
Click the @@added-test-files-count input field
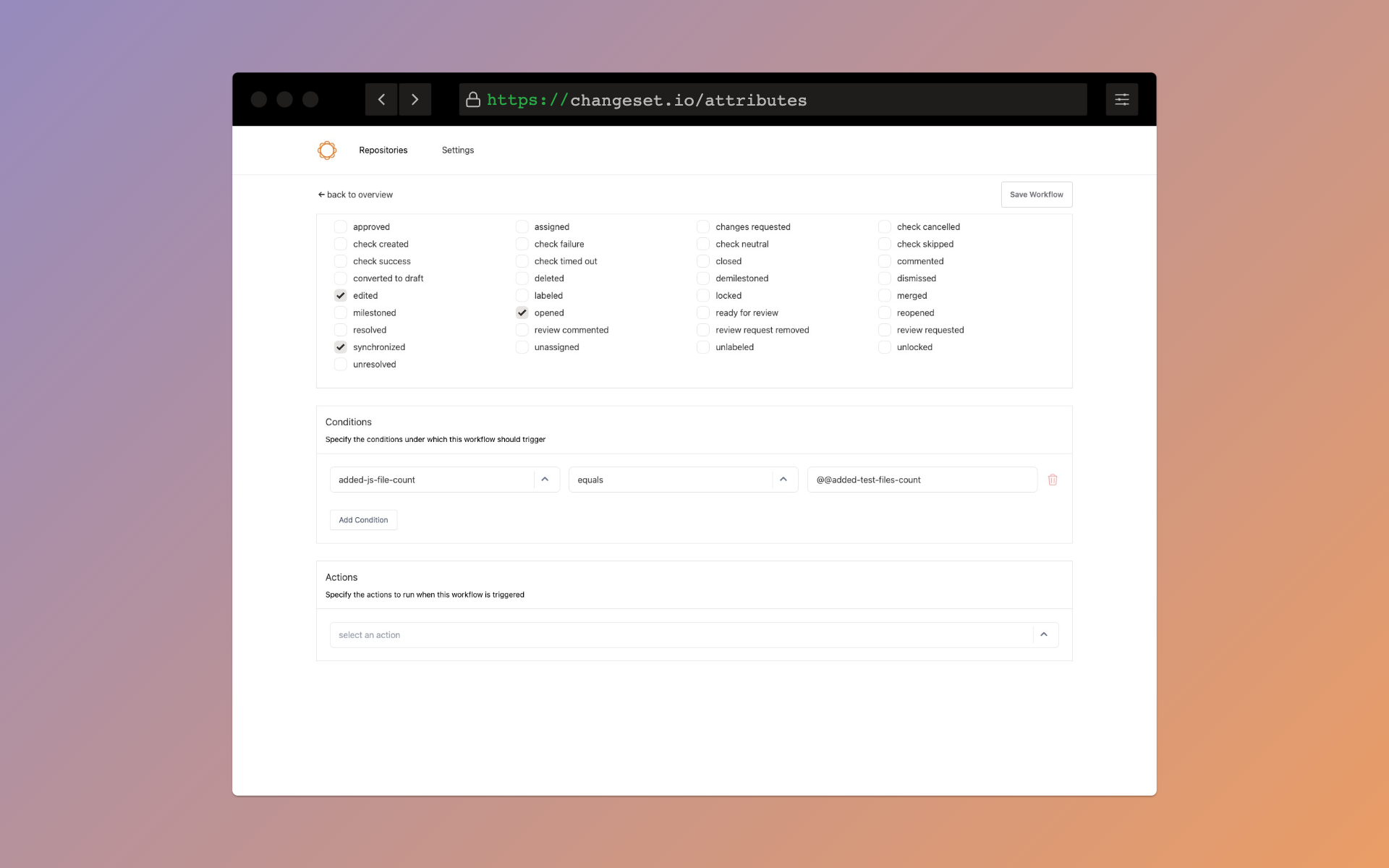[922, 479]
